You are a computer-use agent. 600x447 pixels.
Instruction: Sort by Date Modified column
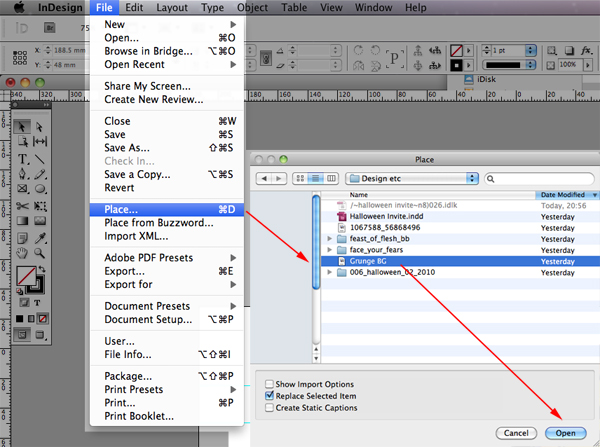567,195
